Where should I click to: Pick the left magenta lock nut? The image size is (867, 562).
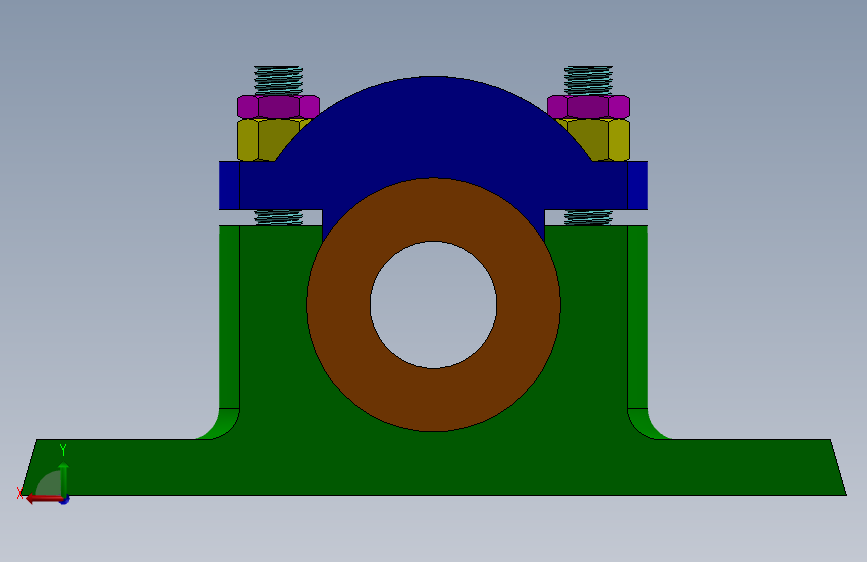279,107
